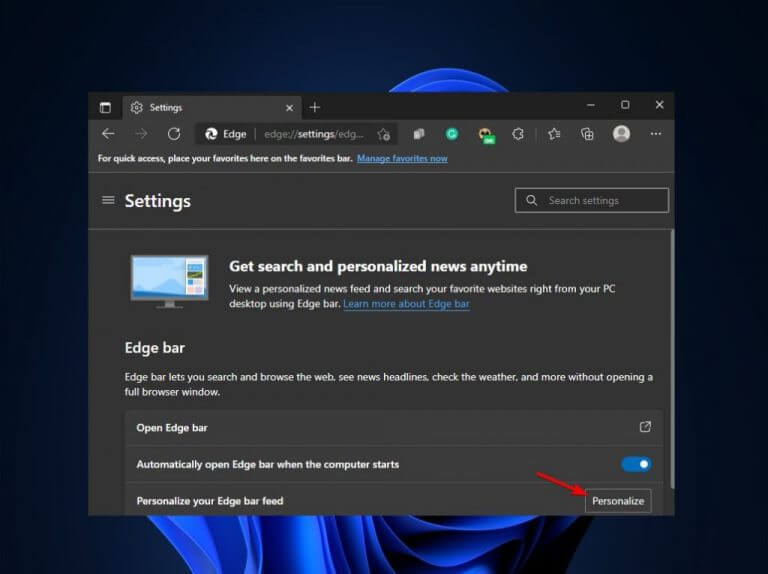768x574 pixels.
Task: Open the Grammarly extension icon
Action: click(452, 134)
